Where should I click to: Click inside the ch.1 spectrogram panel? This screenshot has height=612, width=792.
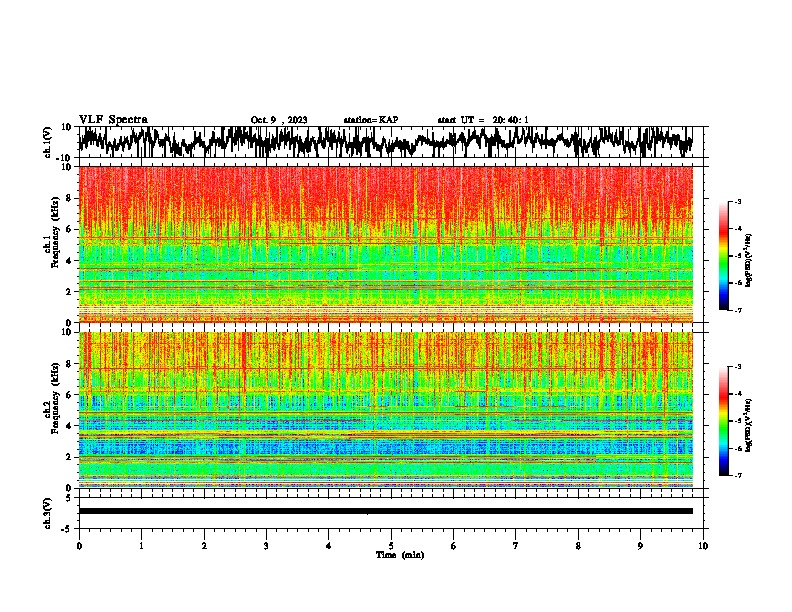coord(386,244)
